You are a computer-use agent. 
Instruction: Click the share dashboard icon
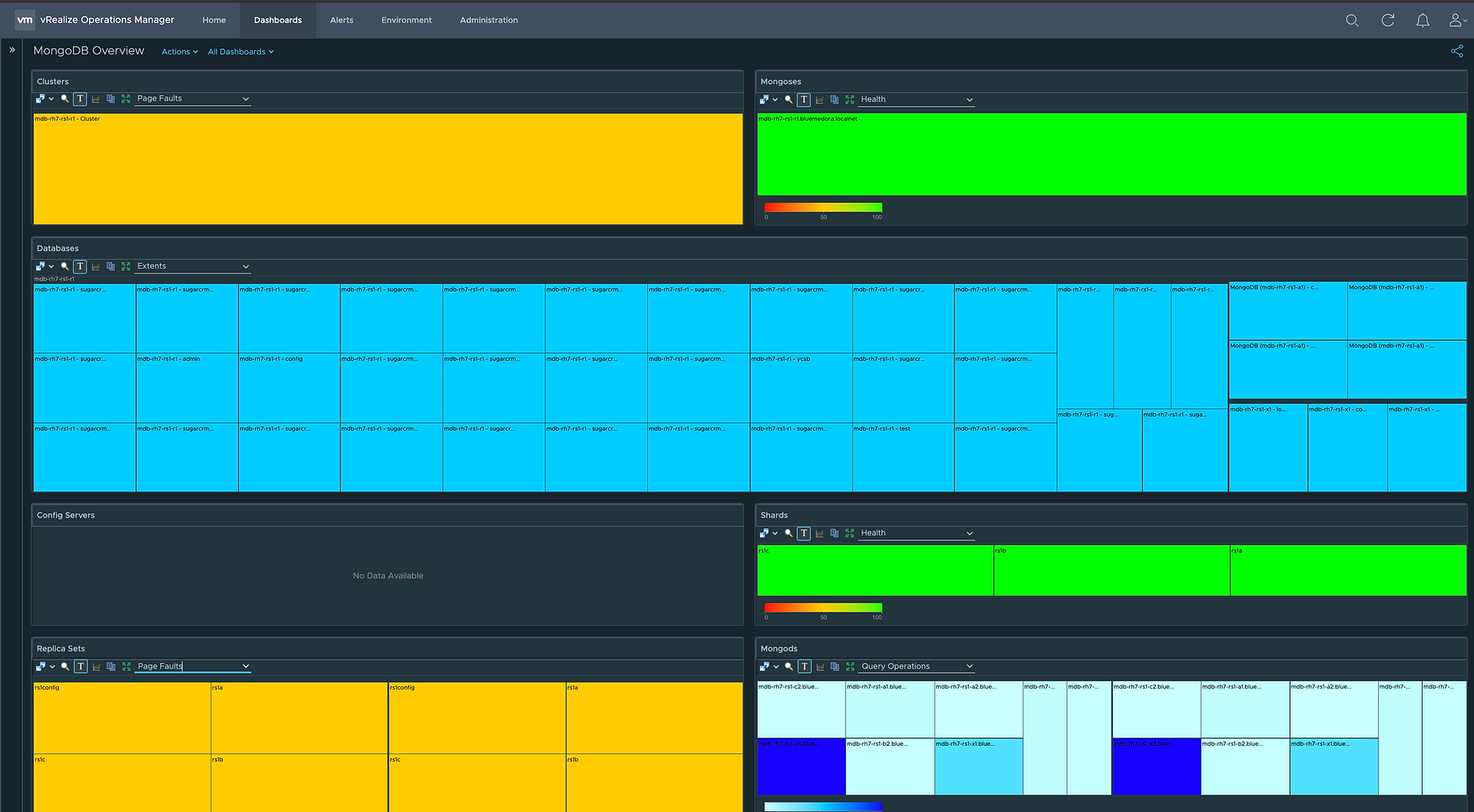[x=1456, y=51]
